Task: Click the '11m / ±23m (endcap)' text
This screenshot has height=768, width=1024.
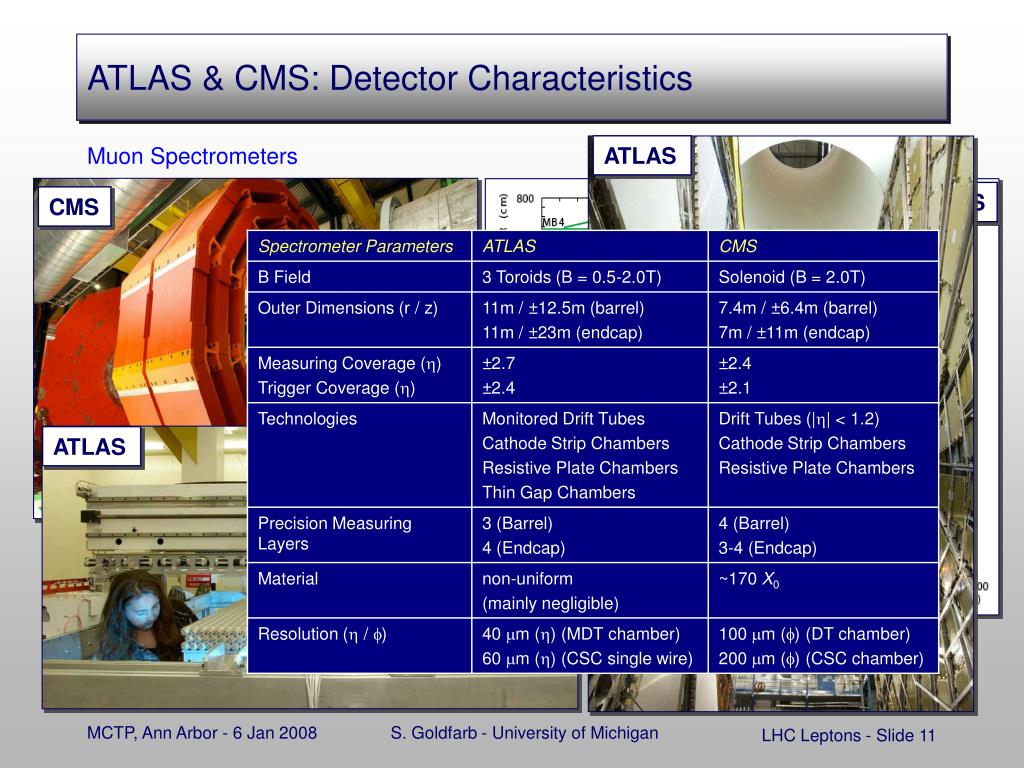Action: 562,332
